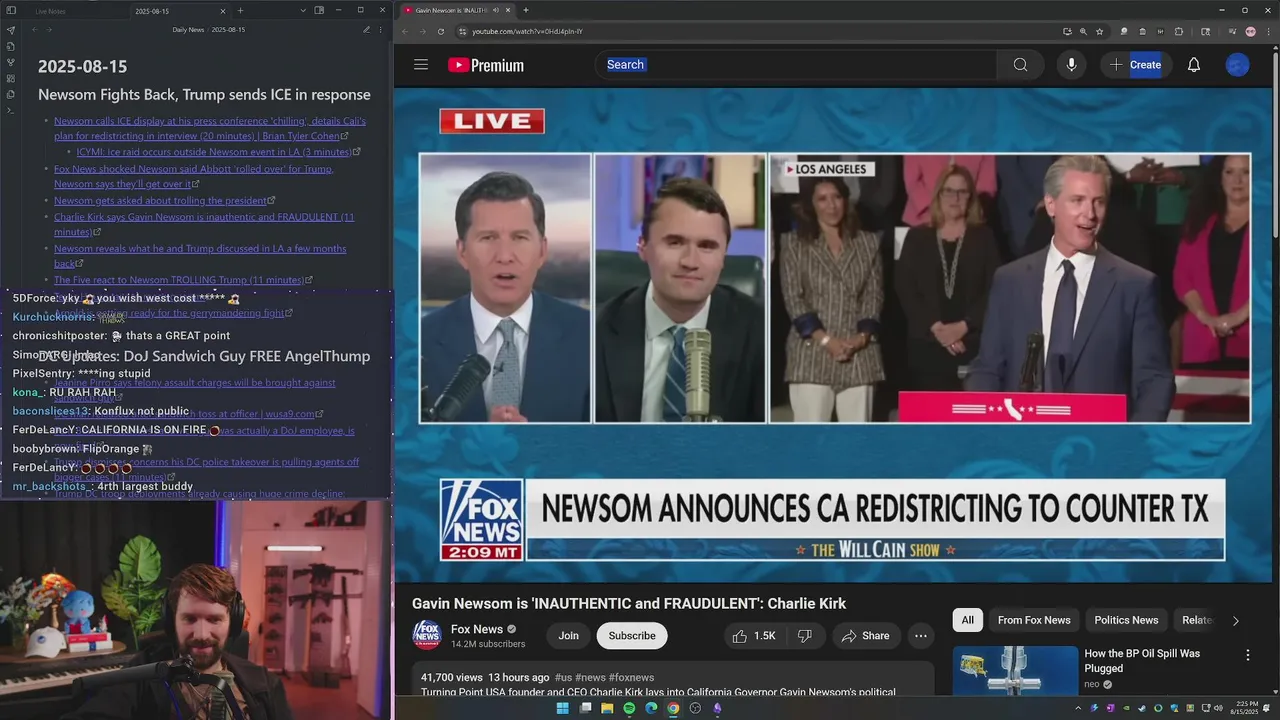The width and height of the screenshot is (1280, 720).
Task: Click Daily News breadcrumb in Obsidian
Action: (188, 30)
